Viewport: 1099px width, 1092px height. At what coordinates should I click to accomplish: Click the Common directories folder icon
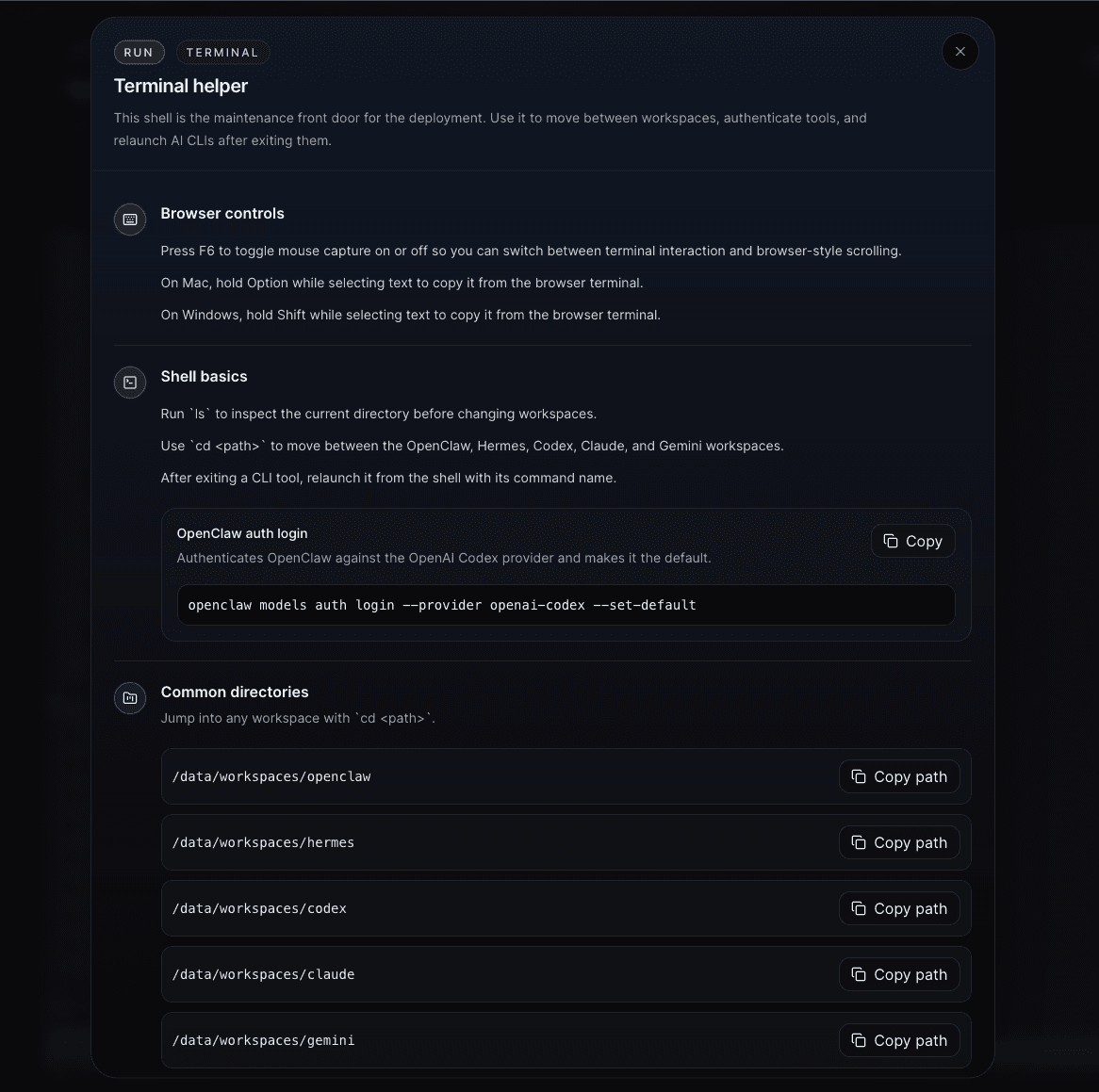[130, 697]
